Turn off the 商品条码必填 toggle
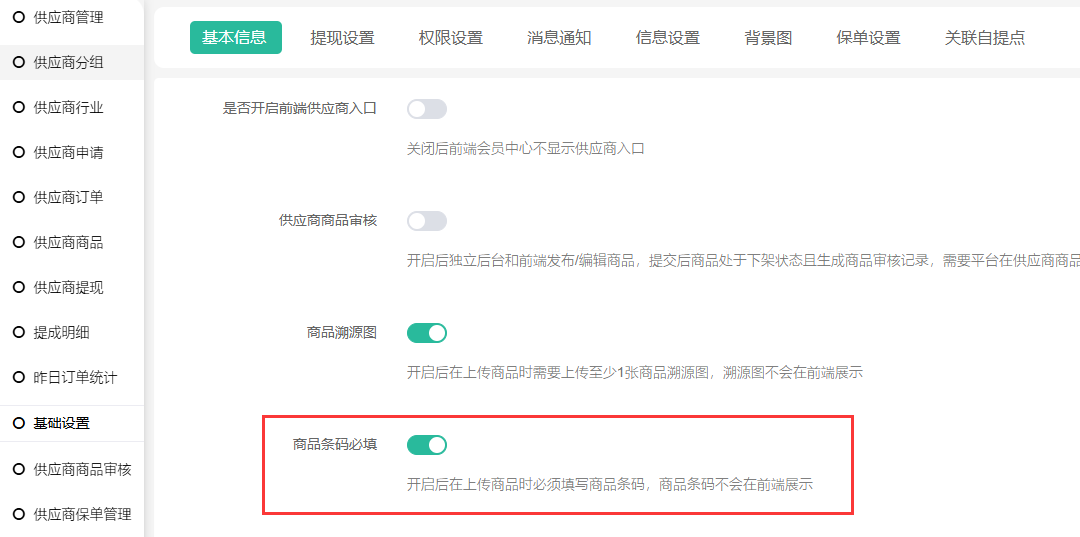 [427, 445]
